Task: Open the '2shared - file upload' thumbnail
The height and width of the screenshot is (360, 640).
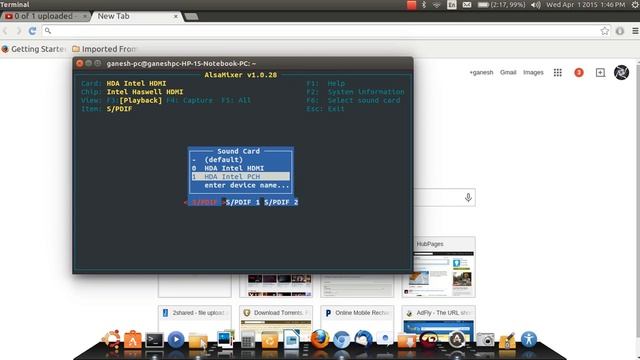Action: point(195,322)
